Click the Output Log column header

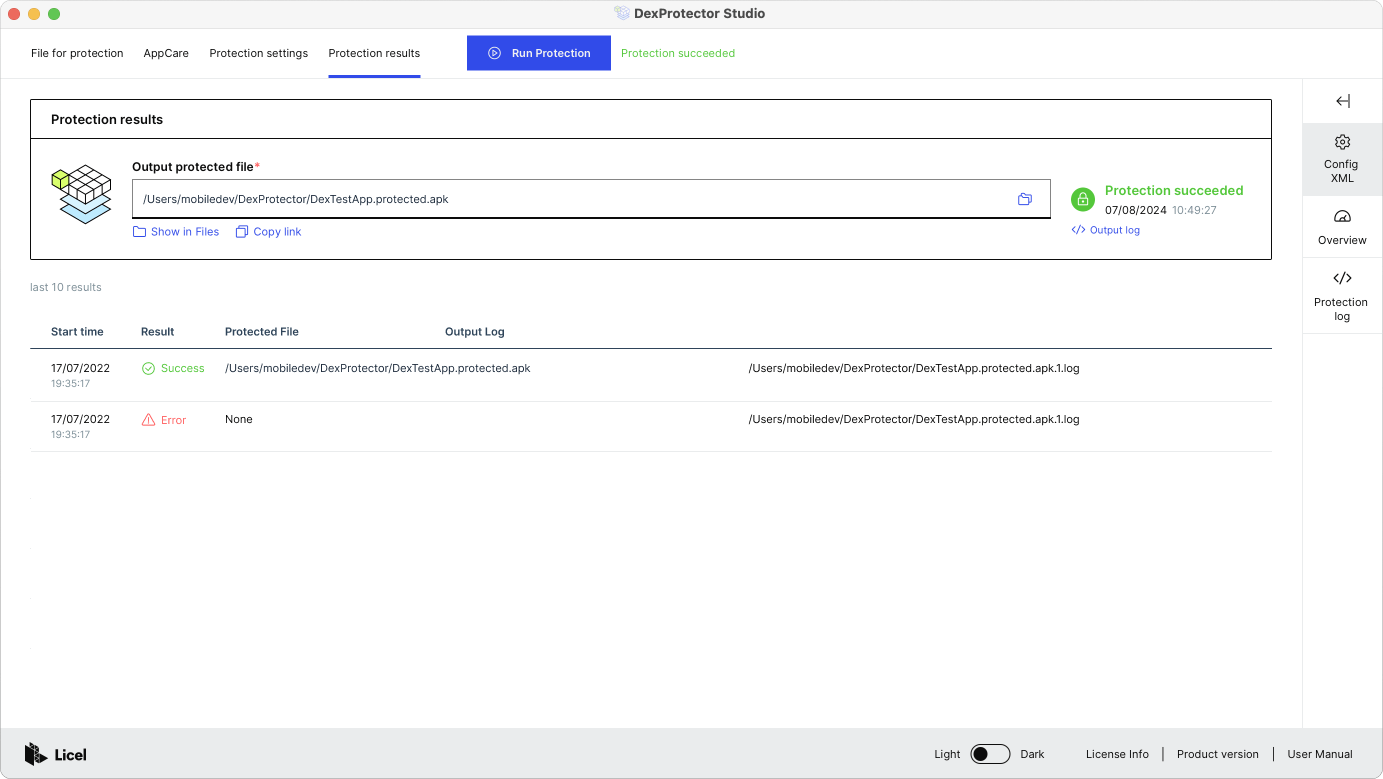click(475, 331)
